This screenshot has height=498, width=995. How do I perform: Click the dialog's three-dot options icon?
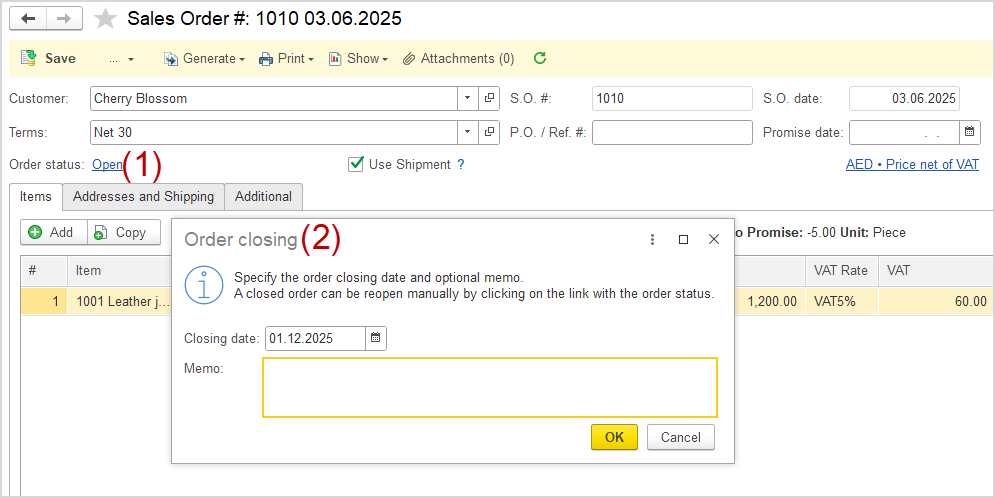(x=652, y=240)
